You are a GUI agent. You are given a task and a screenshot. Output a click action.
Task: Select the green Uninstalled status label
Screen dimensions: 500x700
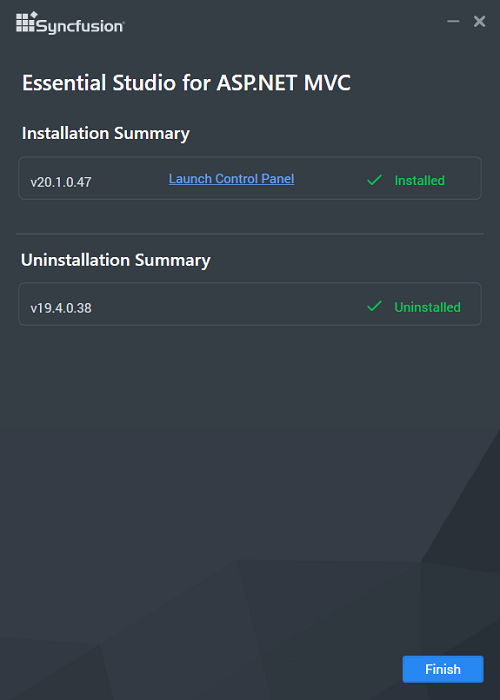coord(427,307)
